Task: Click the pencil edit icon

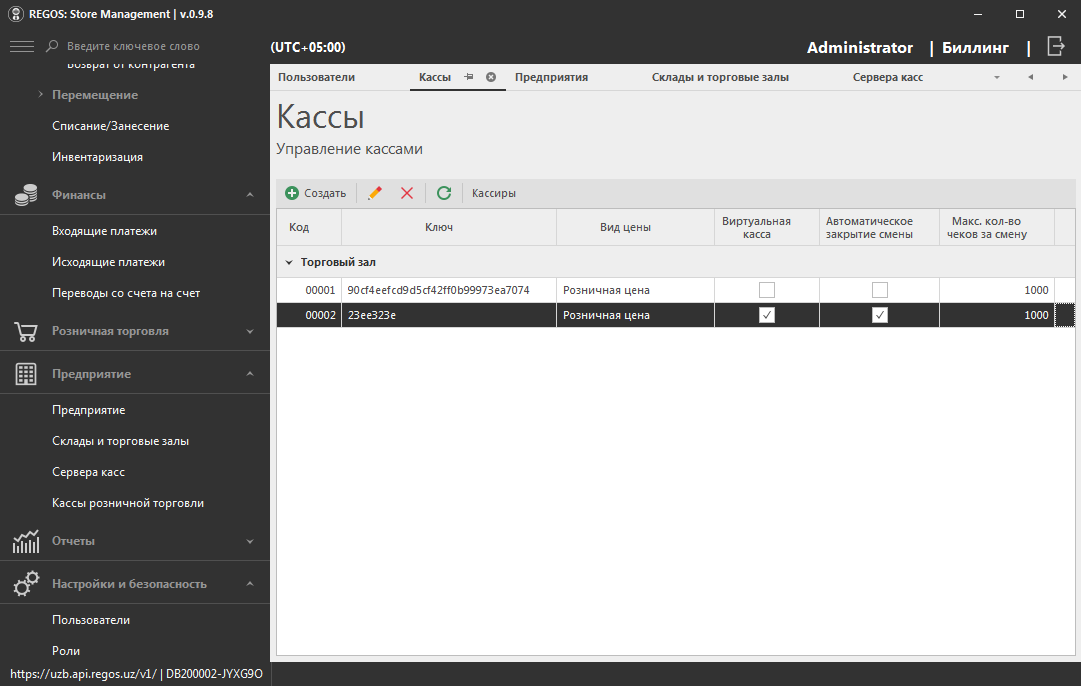Action: click(x=375, y=193)
